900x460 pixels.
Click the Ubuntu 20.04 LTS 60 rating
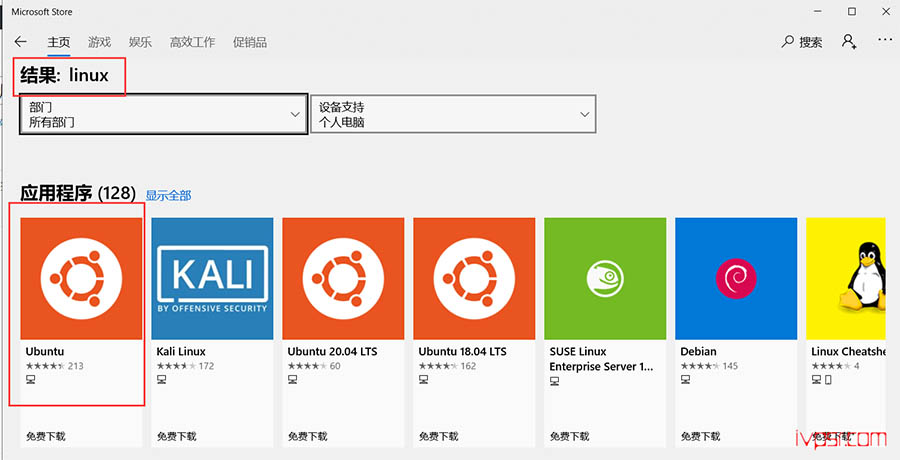pos(314,366)
